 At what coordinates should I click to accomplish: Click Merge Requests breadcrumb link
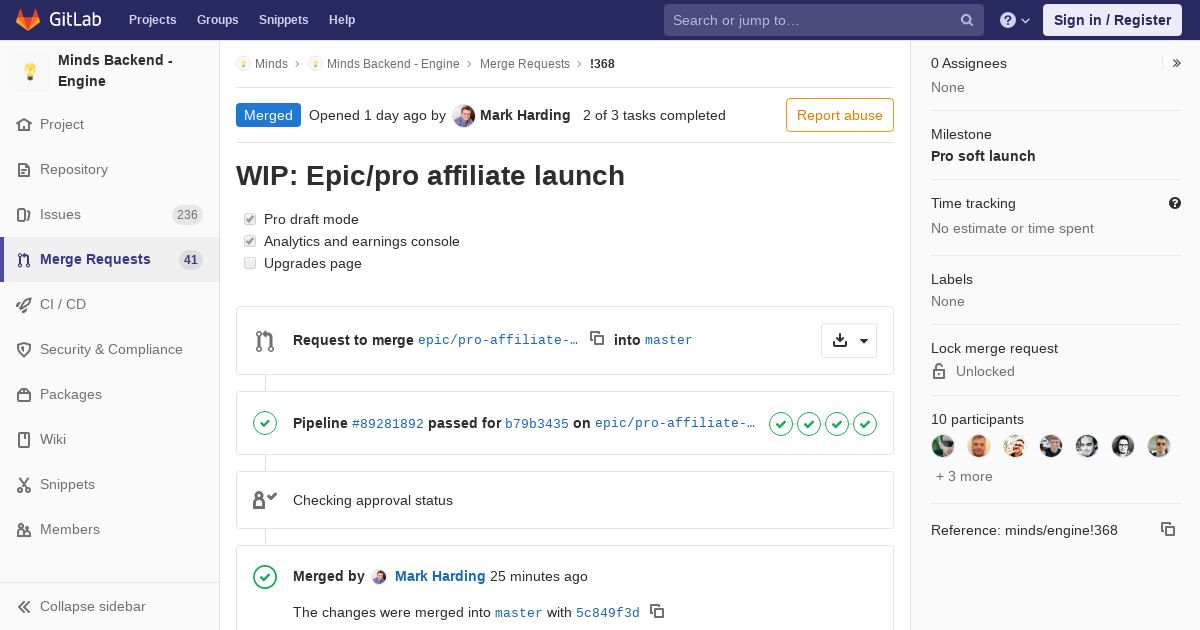click(x=525, y=63)
